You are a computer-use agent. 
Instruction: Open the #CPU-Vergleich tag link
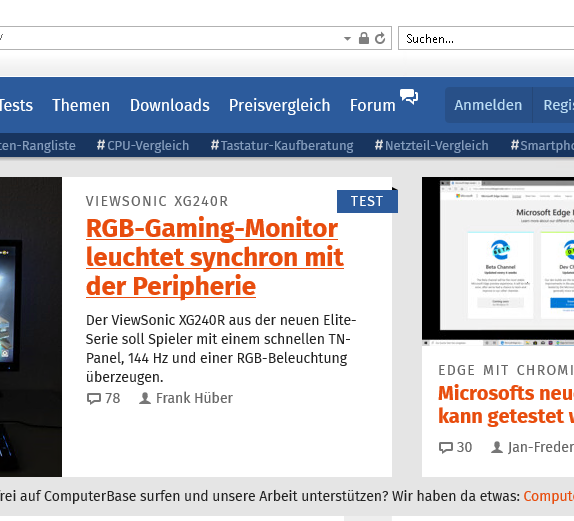pyautogui.click(x=143, y=145)
